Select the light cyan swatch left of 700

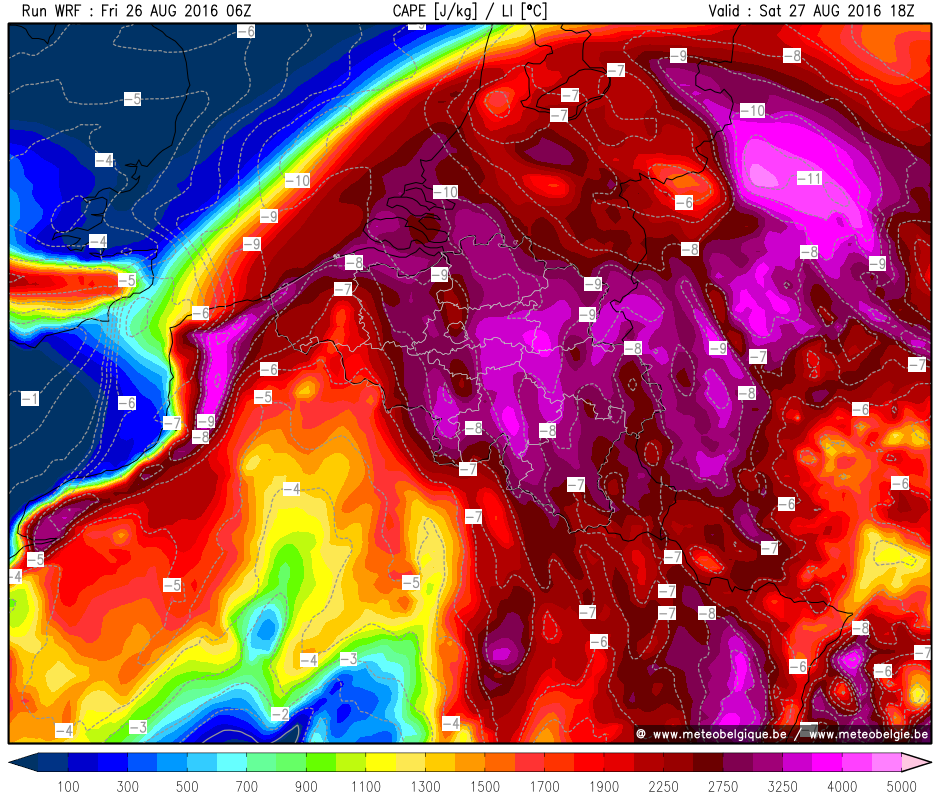tap(232, 763)
